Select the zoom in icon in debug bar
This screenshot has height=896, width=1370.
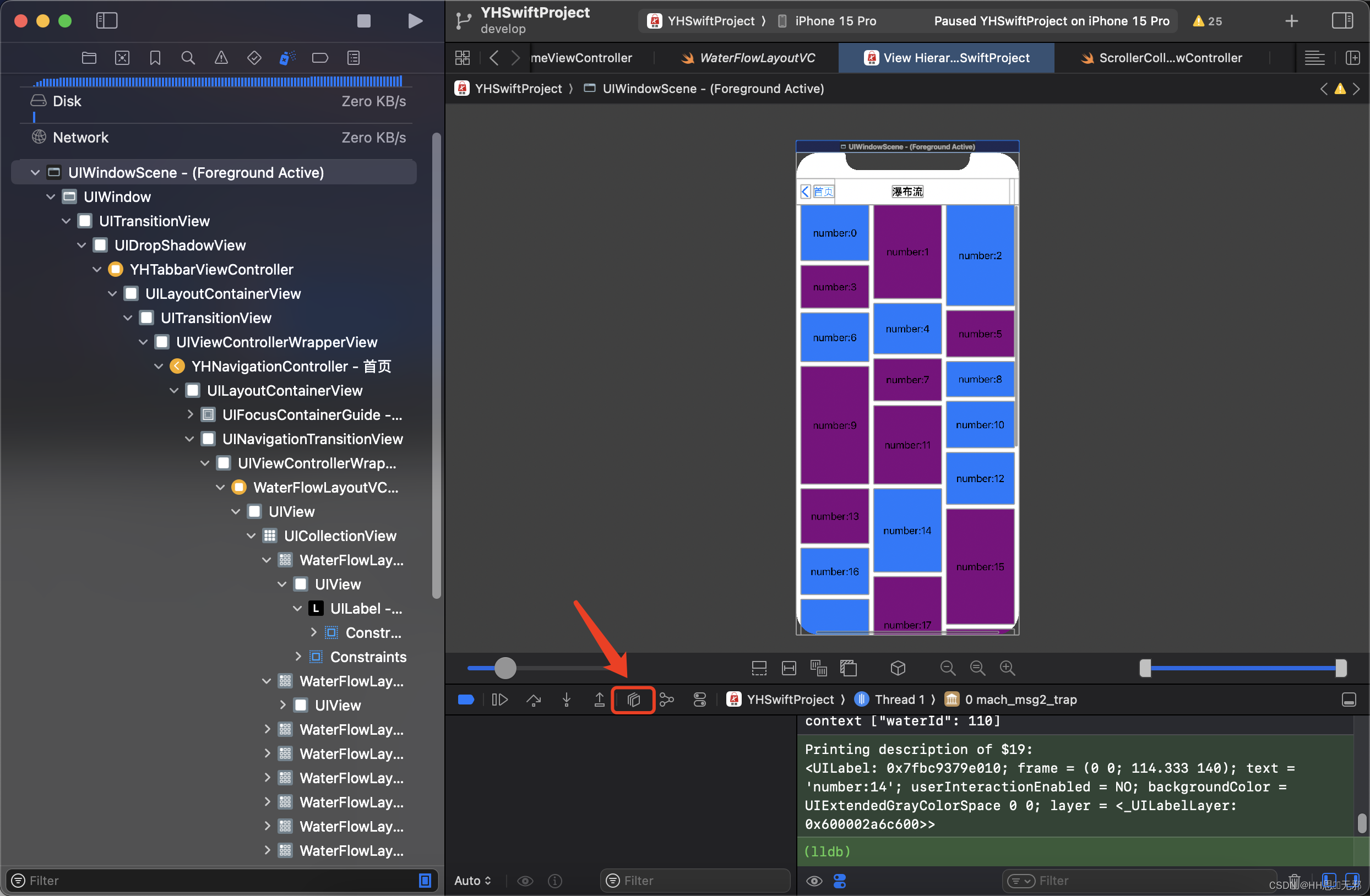1008,667
